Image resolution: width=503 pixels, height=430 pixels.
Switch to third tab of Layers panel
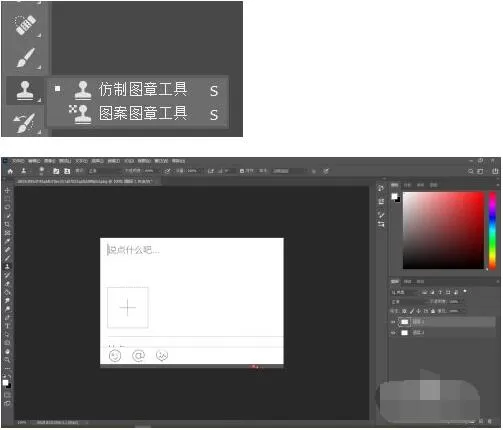click(x=420, y=282)
